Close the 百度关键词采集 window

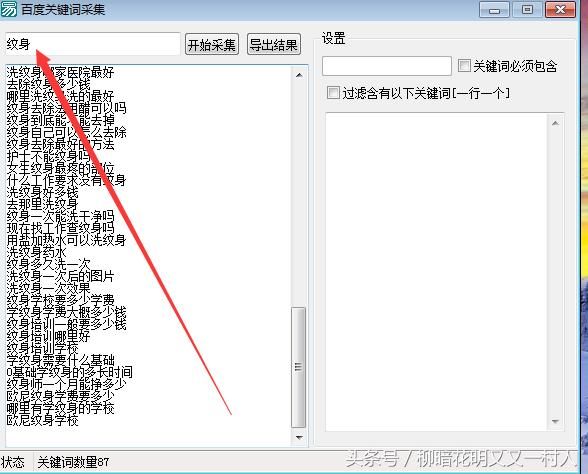point(560,10)
